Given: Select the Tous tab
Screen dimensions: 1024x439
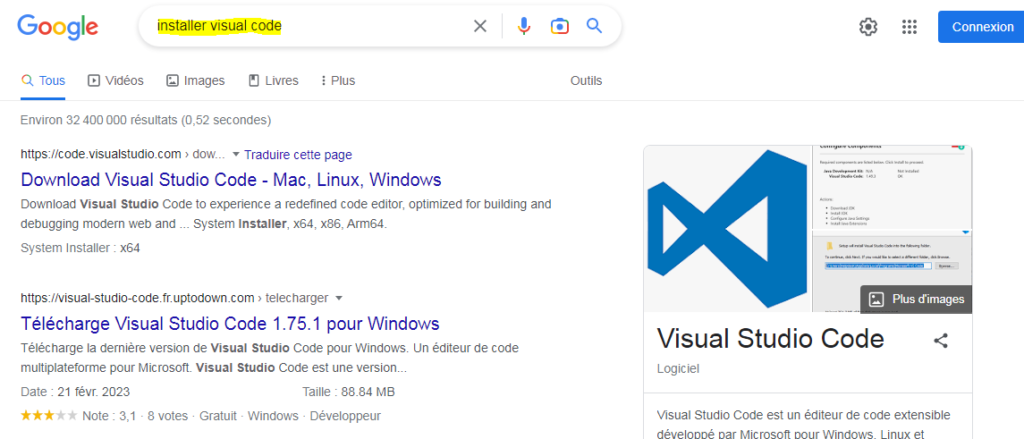Looking at the screenshot, I should click(43, 81).
